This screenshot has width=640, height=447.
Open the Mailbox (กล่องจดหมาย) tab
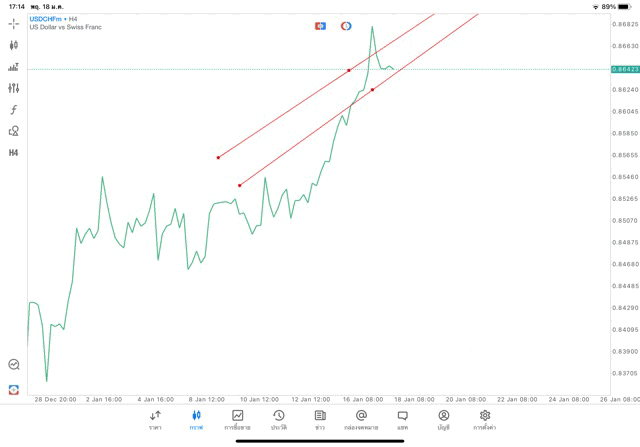pos(361,419)
